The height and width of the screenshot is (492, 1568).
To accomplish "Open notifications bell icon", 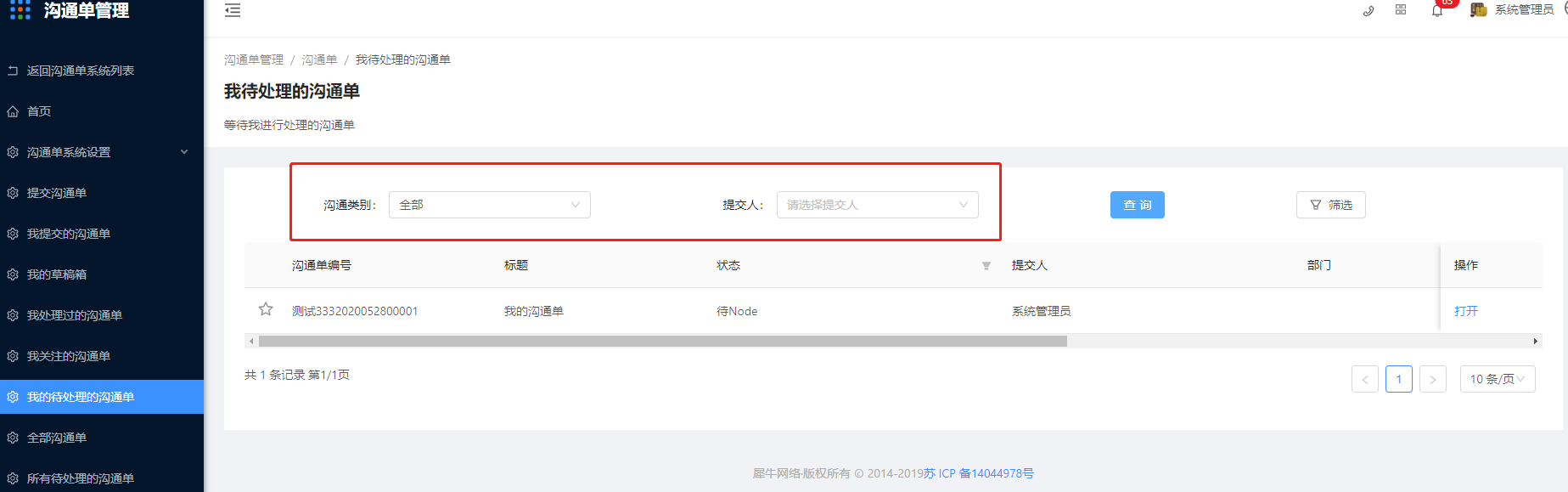I will 1437,11.
